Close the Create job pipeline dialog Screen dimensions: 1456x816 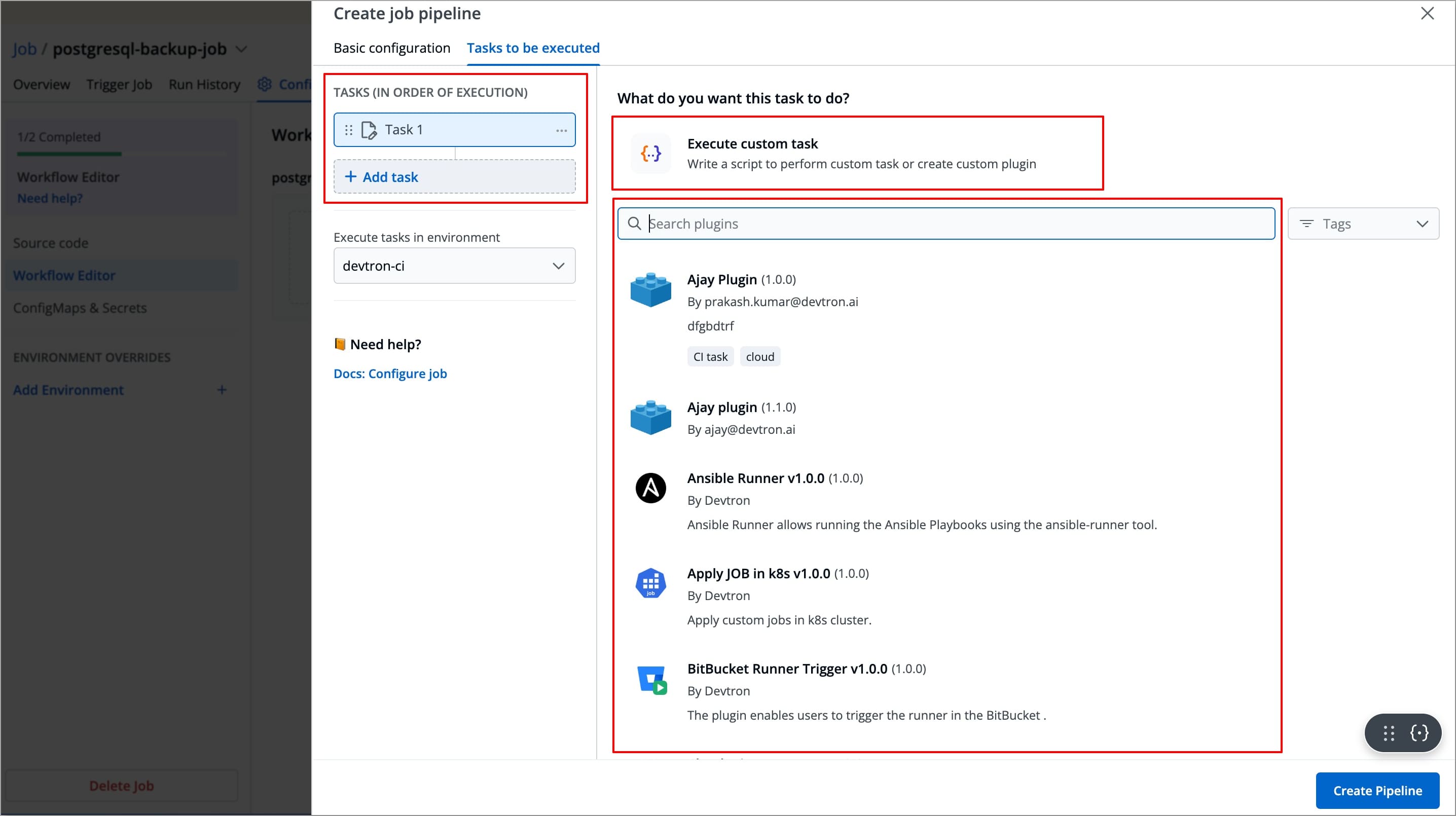(x=1427, y=14)
